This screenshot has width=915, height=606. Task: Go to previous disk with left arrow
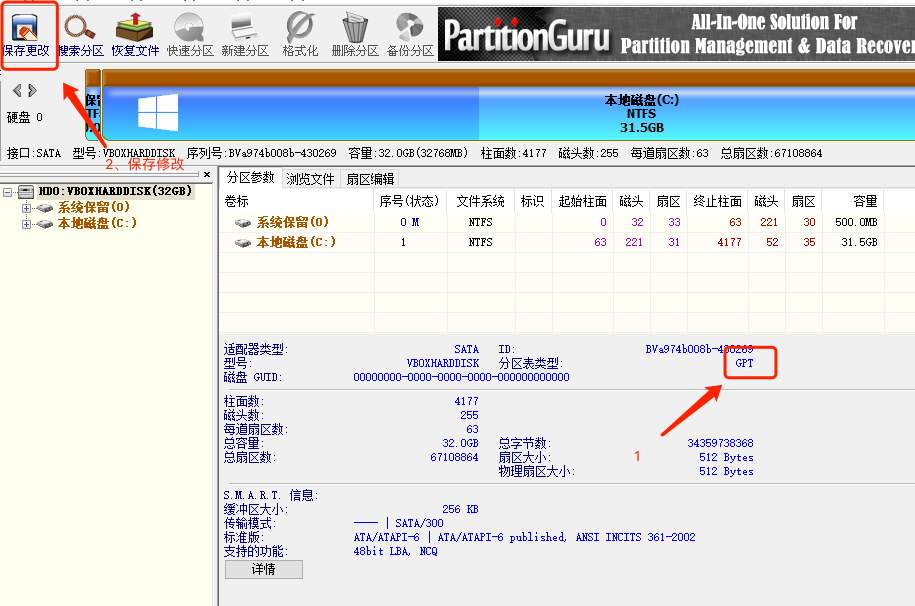click(17, 90)
